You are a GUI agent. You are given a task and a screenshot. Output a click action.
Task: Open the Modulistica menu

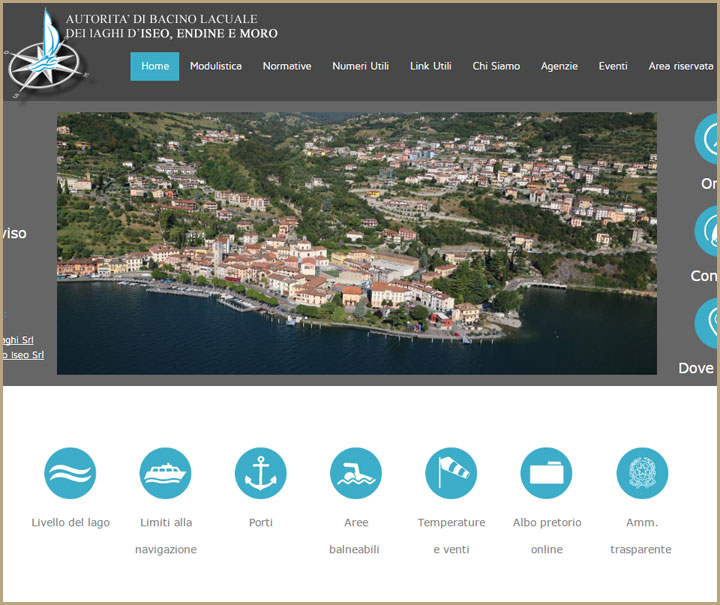click(216, 66)
